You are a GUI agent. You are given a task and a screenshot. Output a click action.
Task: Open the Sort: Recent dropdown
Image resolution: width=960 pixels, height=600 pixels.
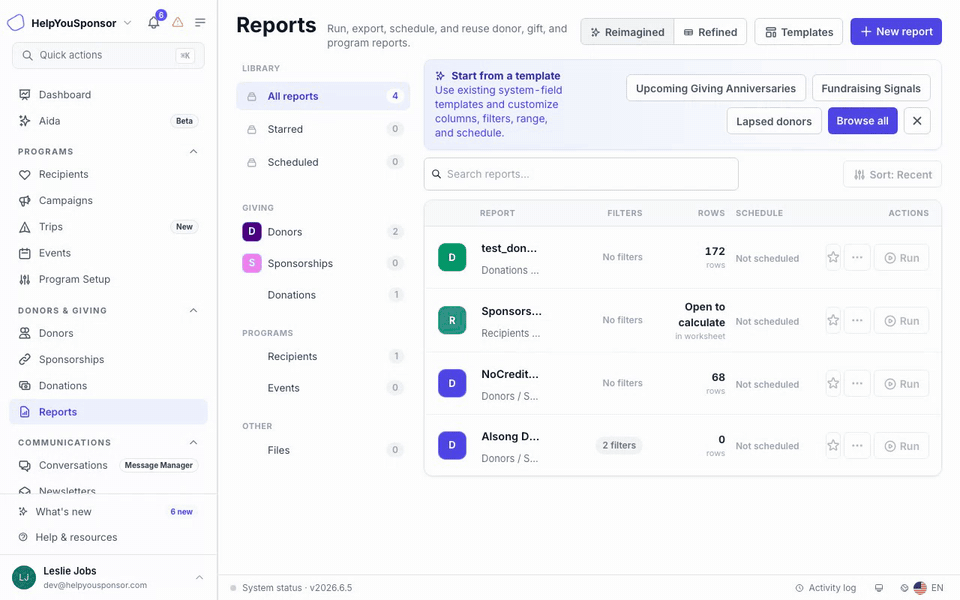click(892, 174)
